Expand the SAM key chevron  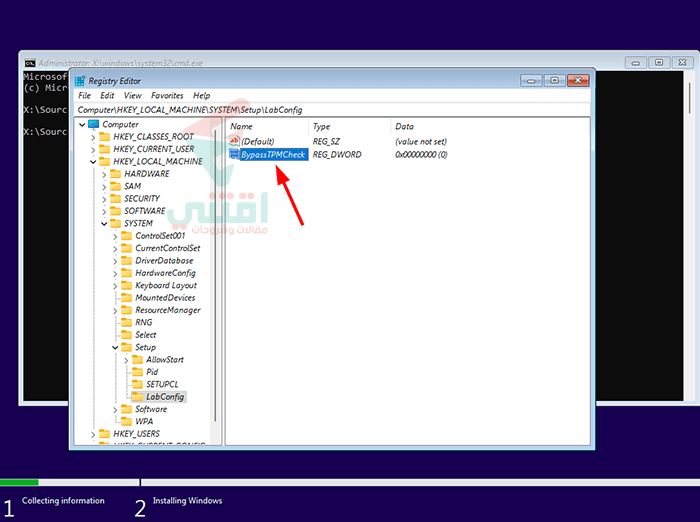104,187
